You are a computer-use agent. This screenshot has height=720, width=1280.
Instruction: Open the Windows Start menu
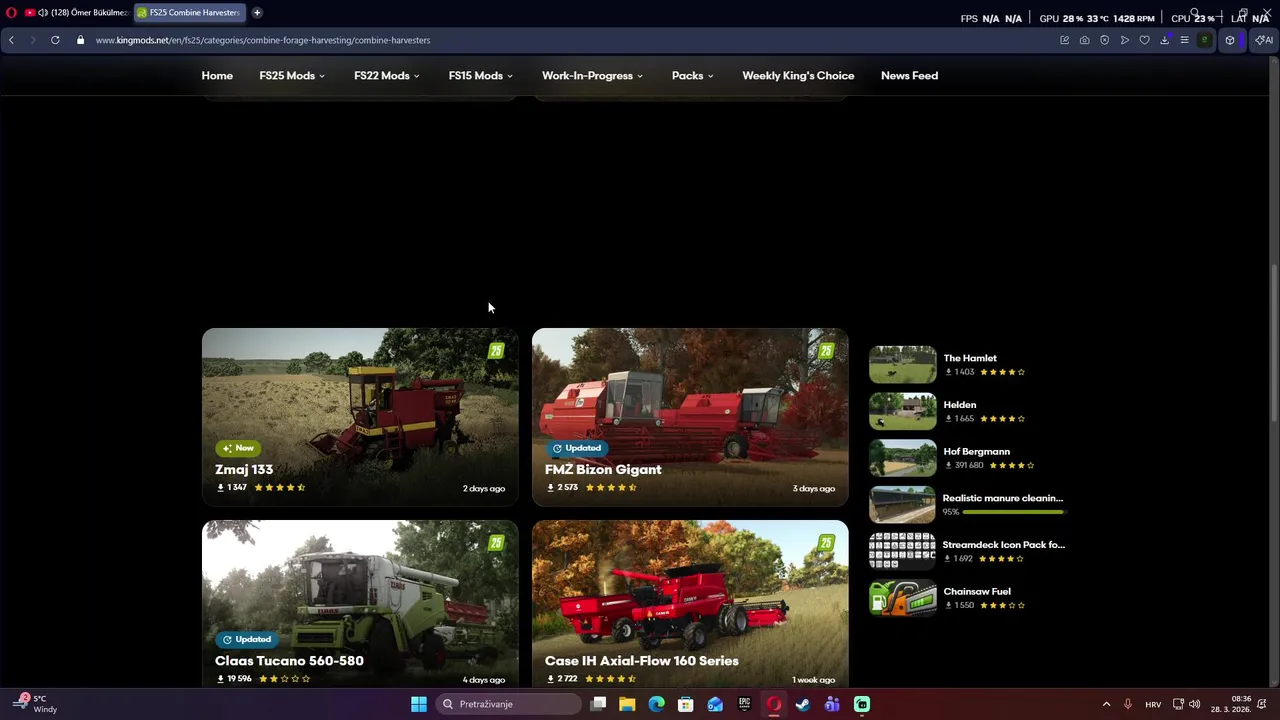click(419, 704)
